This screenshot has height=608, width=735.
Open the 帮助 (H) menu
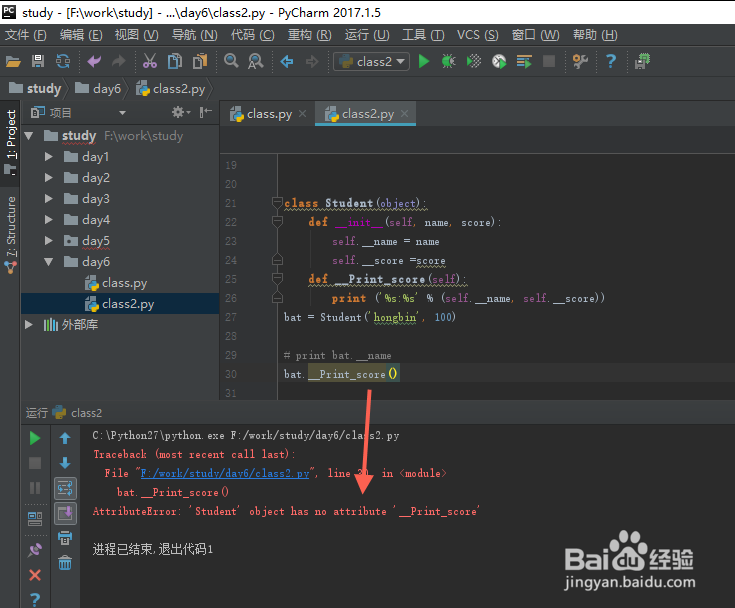[x=595, y=35]
